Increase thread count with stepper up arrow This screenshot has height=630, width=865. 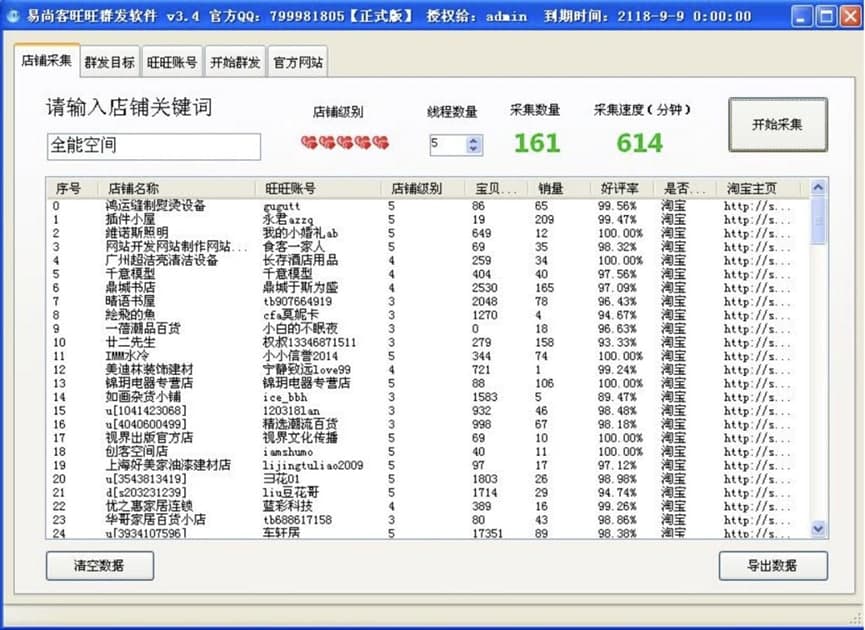click(x=473, y=140)
